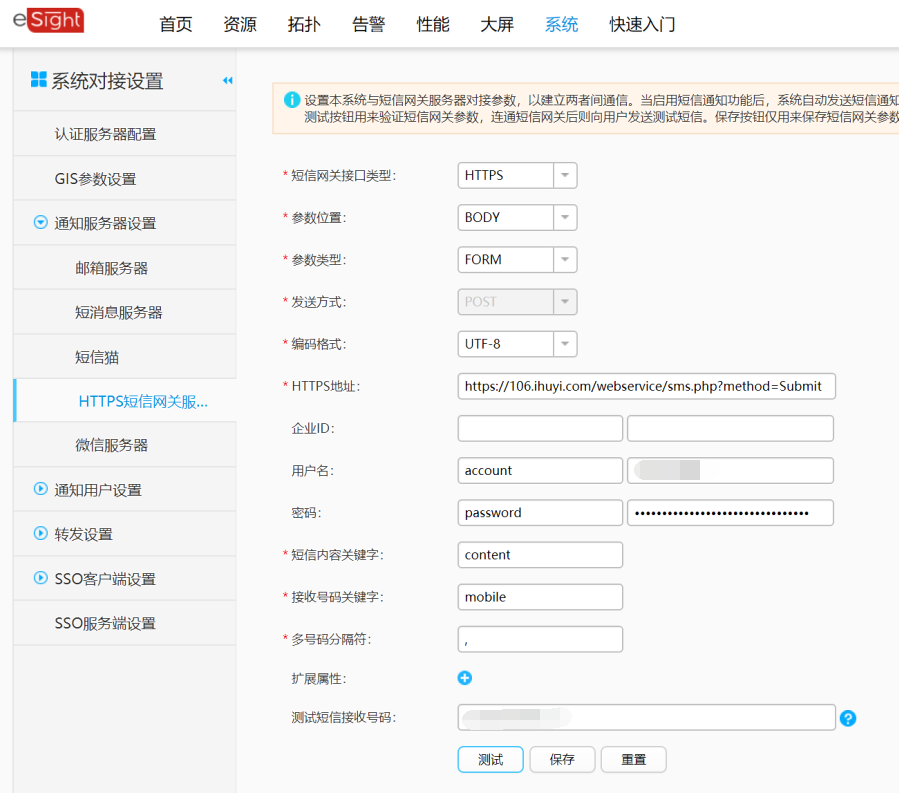
Task: Click the eSight logo
Action: pos(48,21)
